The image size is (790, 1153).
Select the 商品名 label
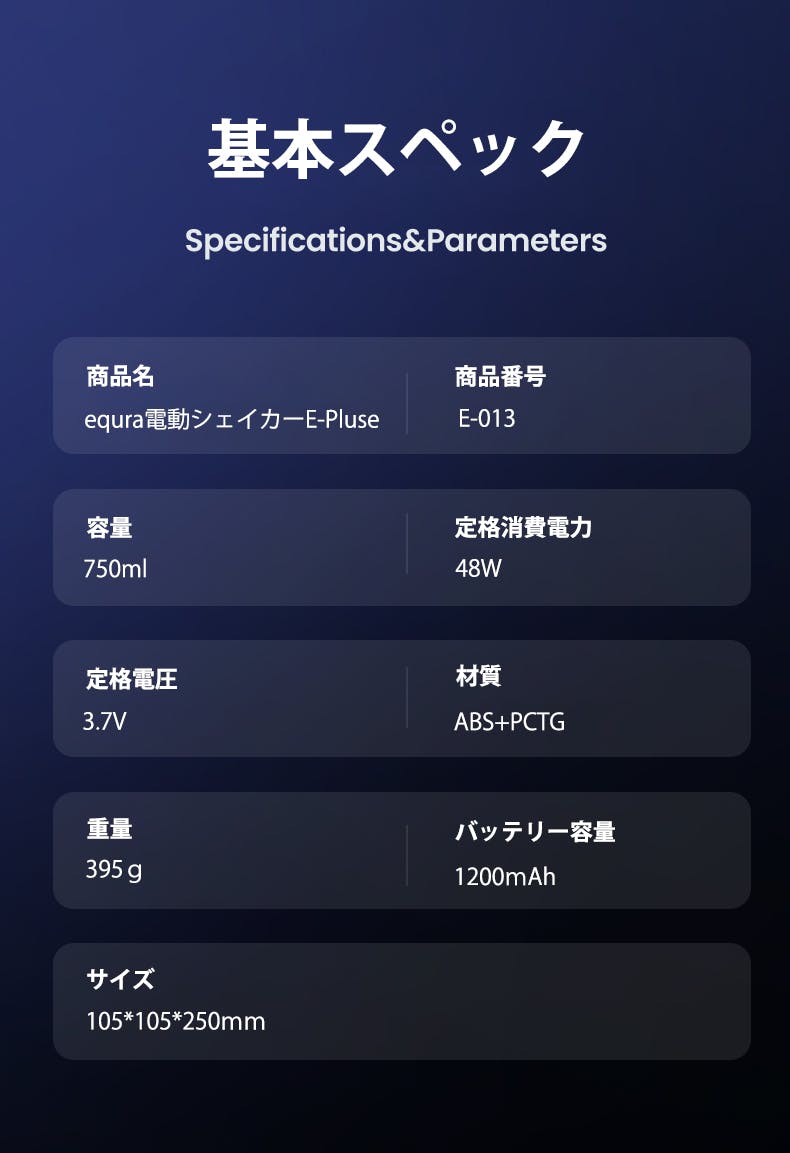[x=120, y=377]
